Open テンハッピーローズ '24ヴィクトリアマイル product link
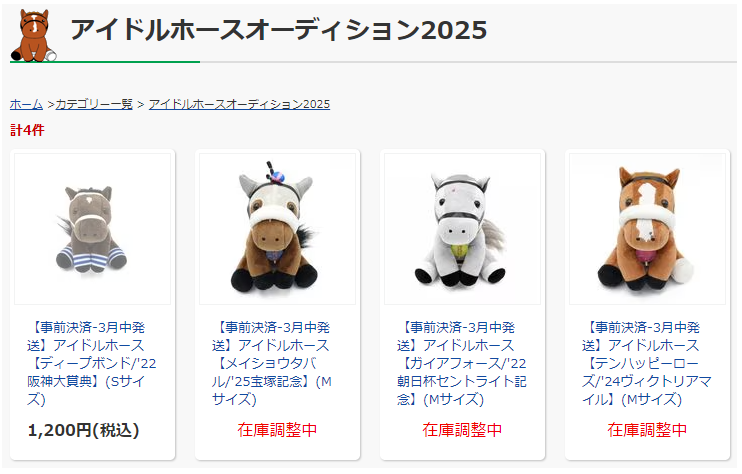The width and height of the screenshot is (742, 474). (647, 363)
